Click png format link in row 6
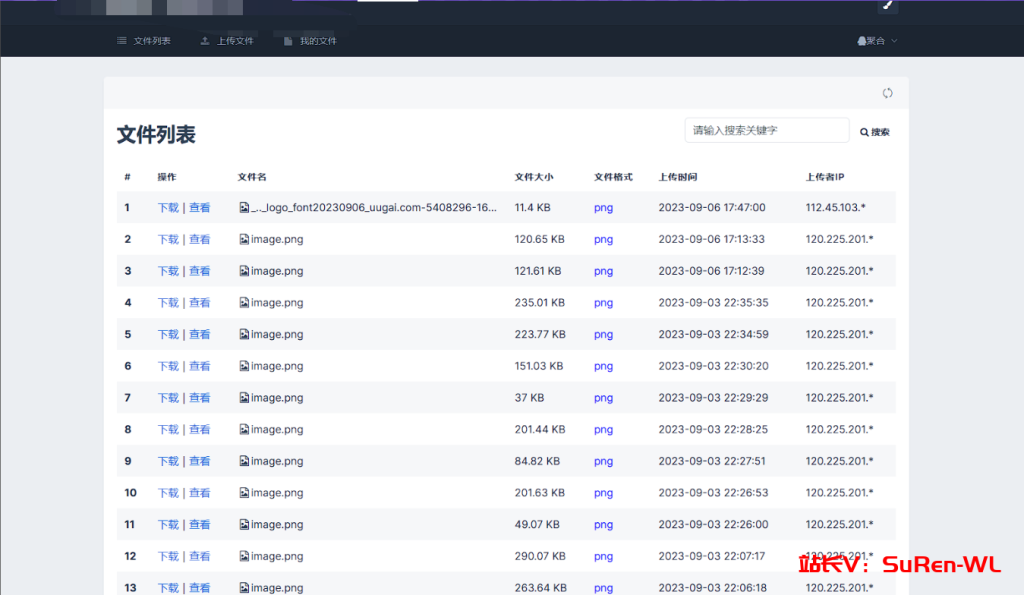 [603, 366]
